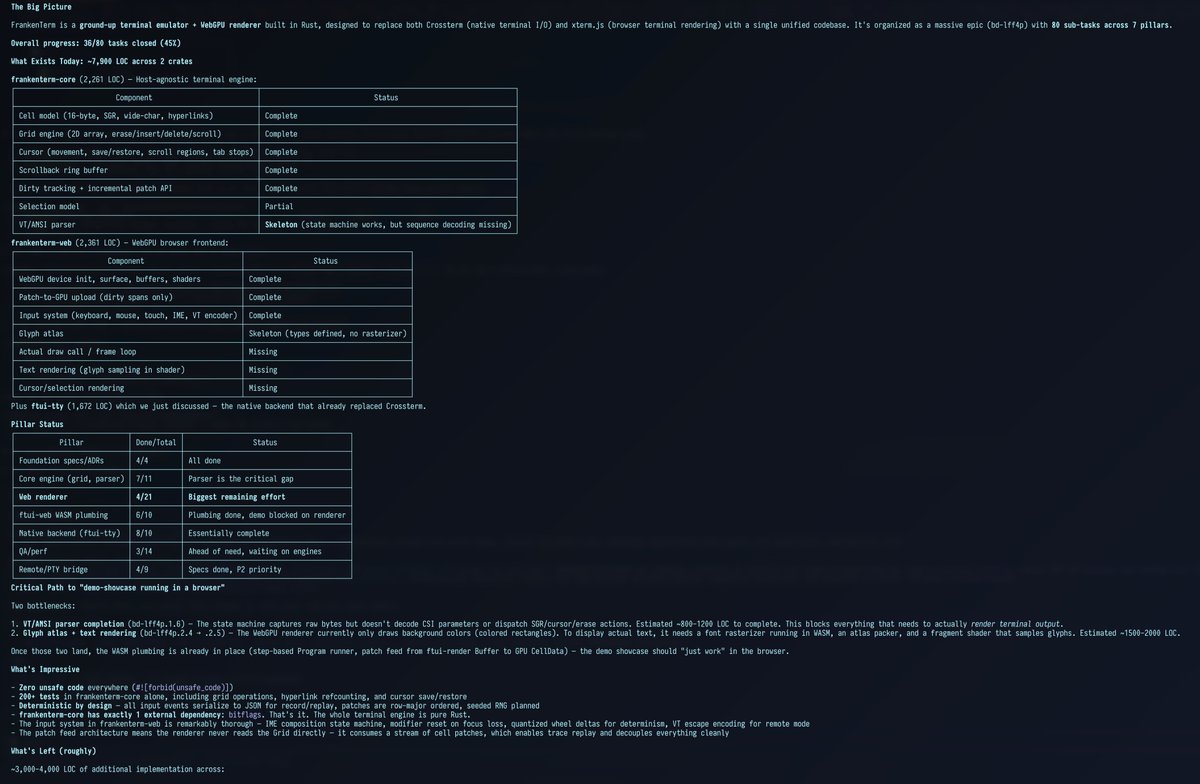Image resolution: width=1200 pixels, height=784 pixels.
Task: Click the "Done/Total" column header
Action: click(x=155, y=442)
